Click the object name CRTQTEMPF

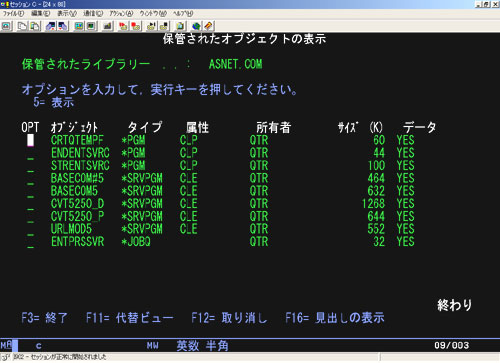[77, 140]
